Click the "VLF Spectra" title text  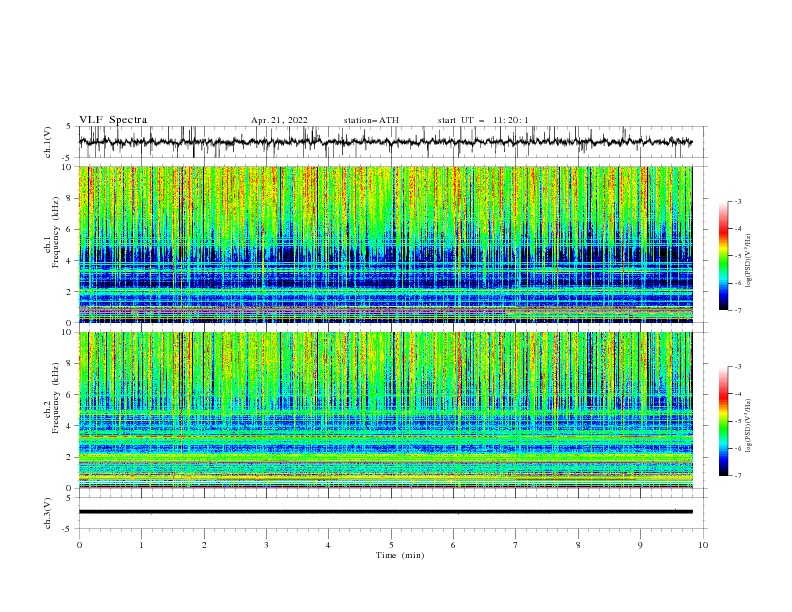113,120
